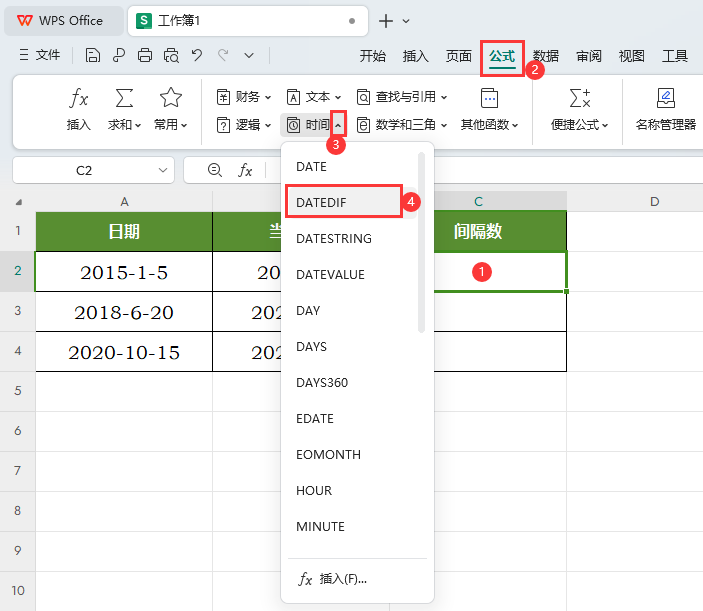
Task: Click the print preview icon
Action: (x=171, y=56)
